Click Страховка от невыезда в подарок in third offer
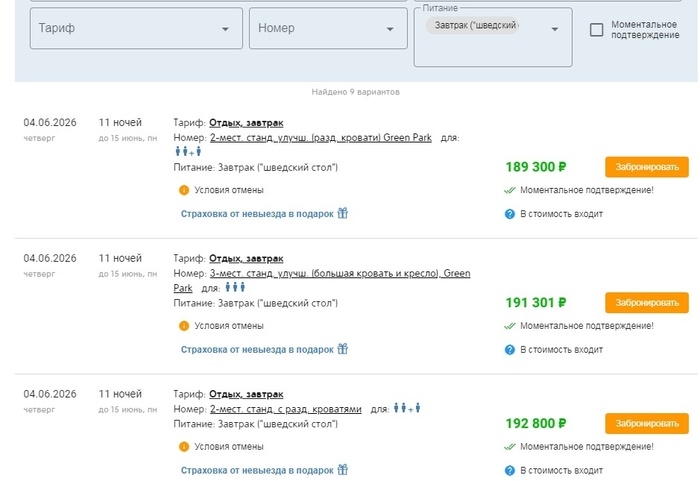Screen dimensions: 700x481 point(257,470)
